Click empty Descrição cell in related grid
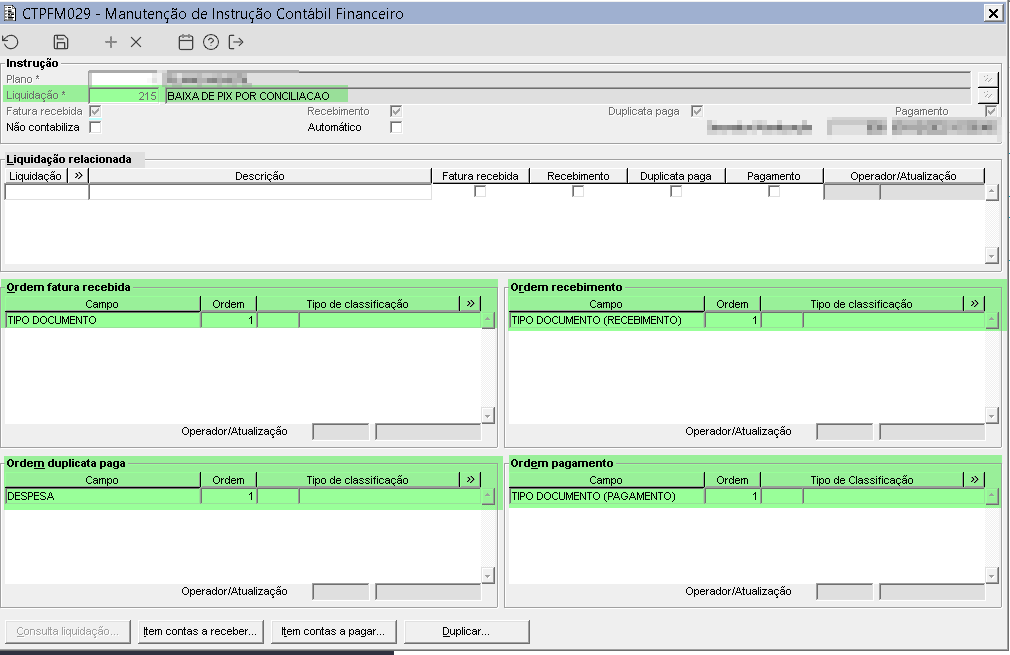1010x655 pixels. [x=260, y=191]
